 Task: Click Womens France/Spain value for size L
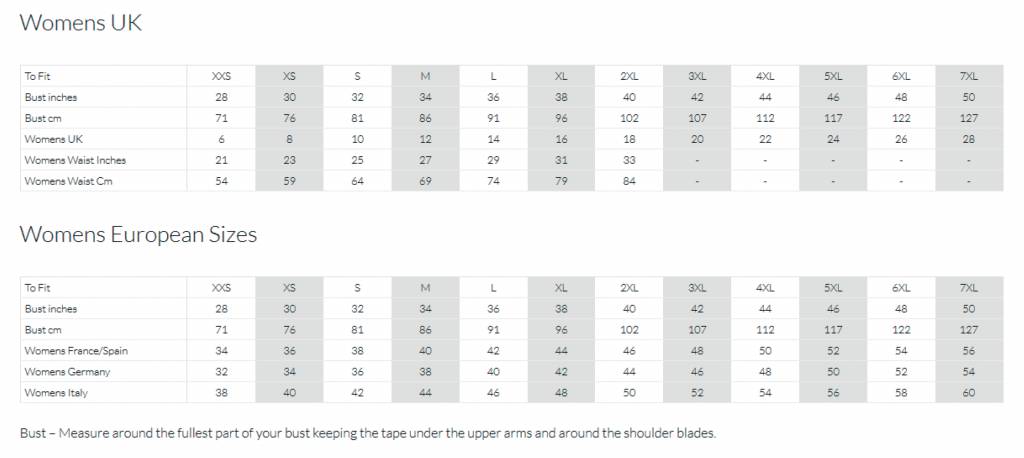coord(493,351)
